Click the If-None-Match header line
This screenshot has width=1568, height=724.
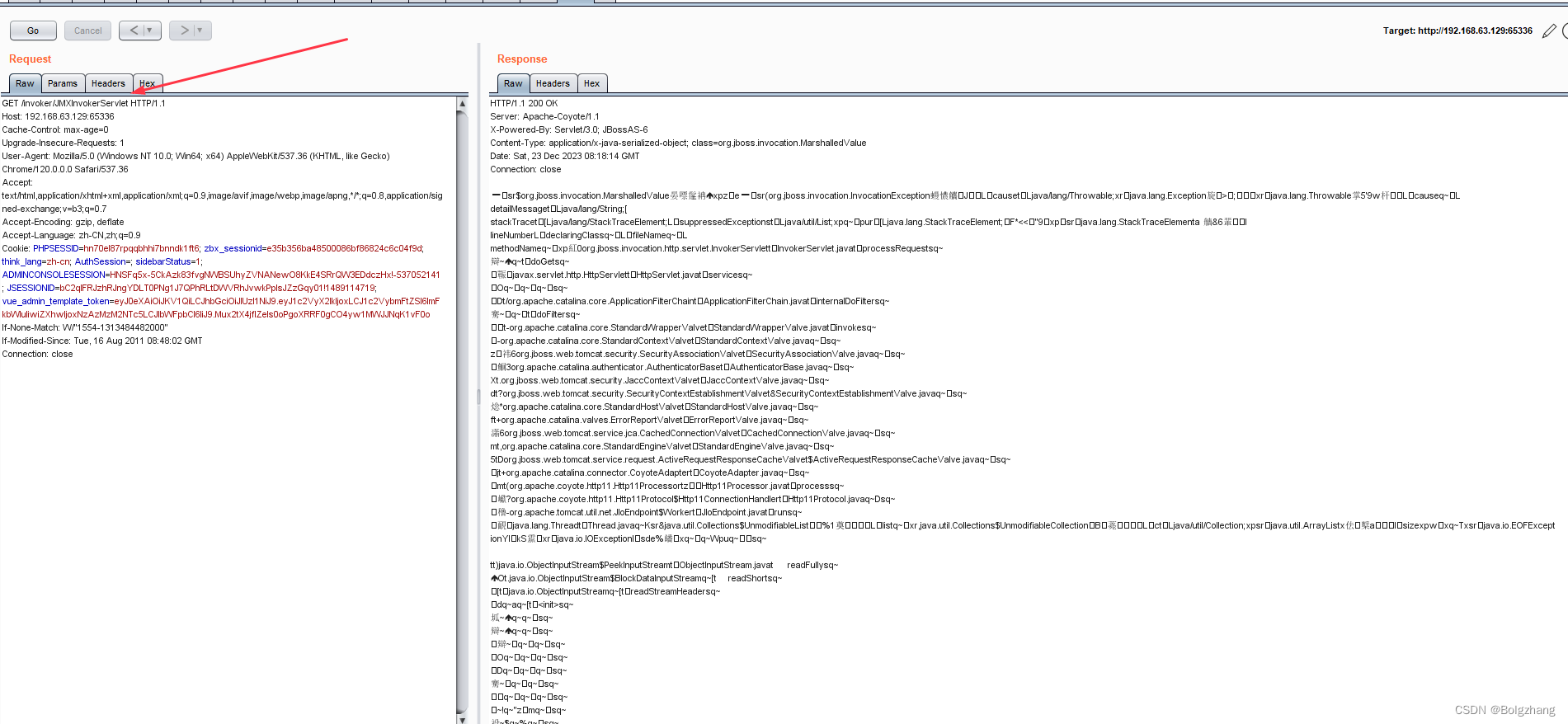click(85, 327)
